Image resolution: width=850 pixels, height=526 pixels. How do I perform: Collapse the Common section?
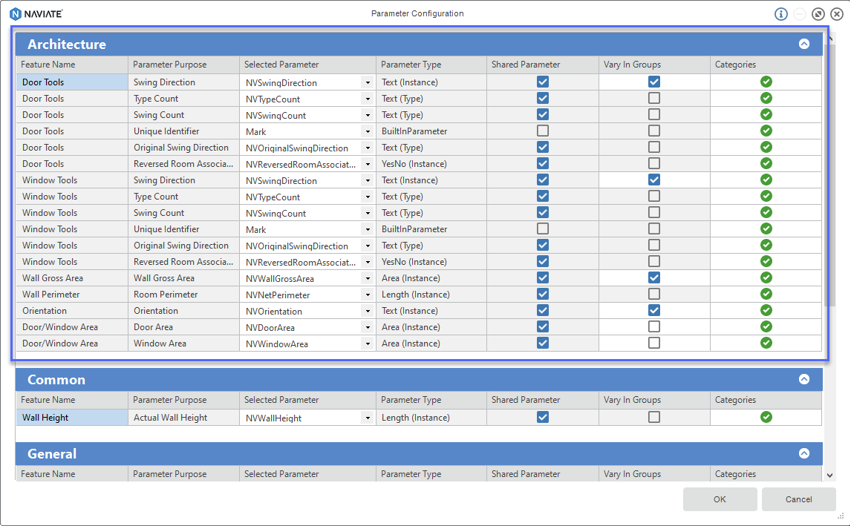[x=804, y=380]
